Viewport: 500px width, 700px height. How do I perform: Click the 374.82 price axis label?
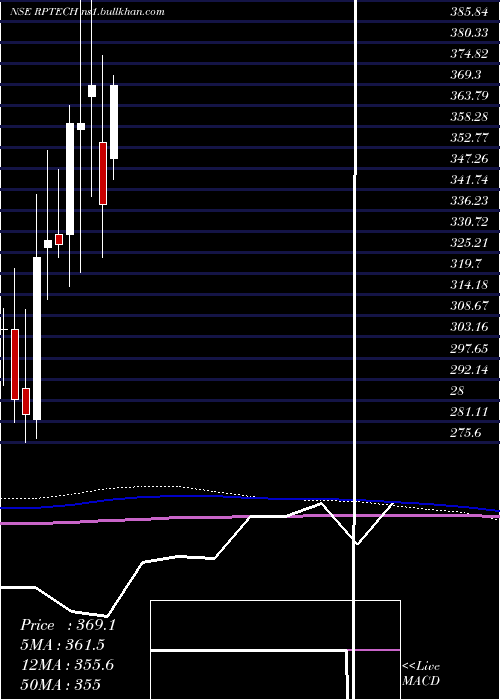tap(469, 54)
